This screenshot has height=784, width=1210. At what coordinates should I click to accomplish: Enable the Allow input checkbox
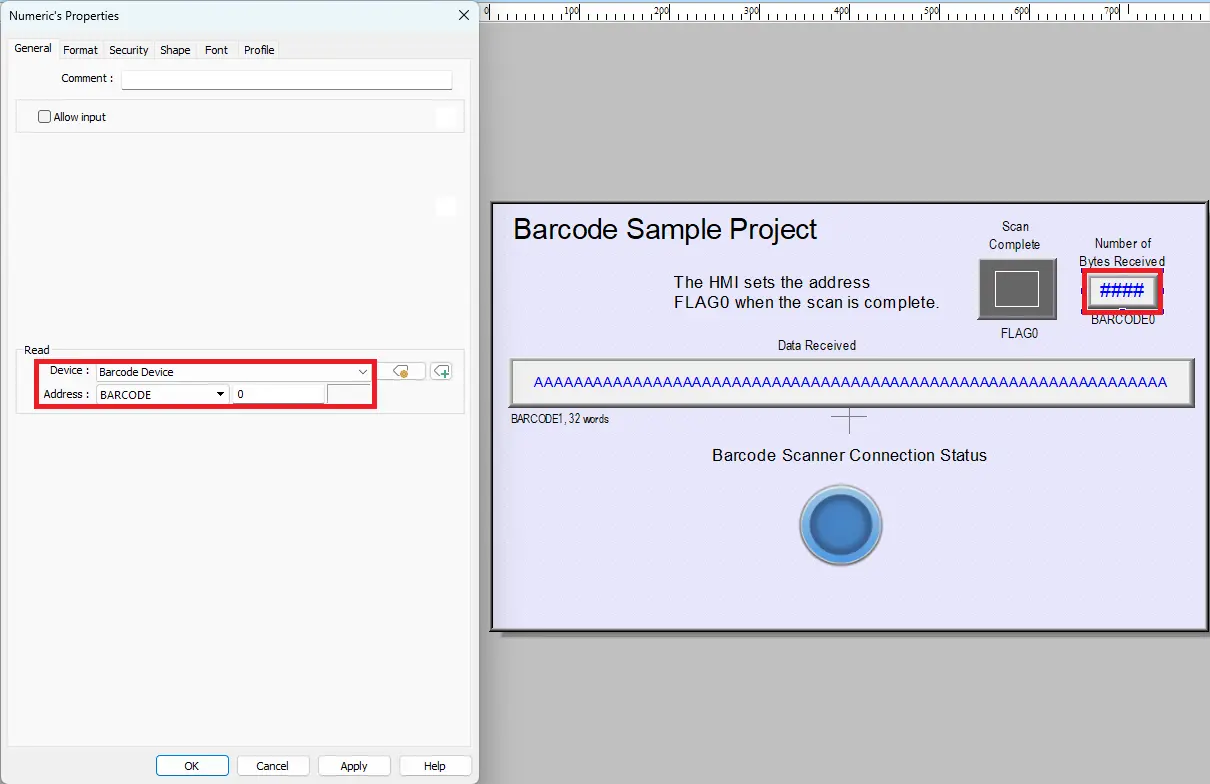tap(44, 116)
